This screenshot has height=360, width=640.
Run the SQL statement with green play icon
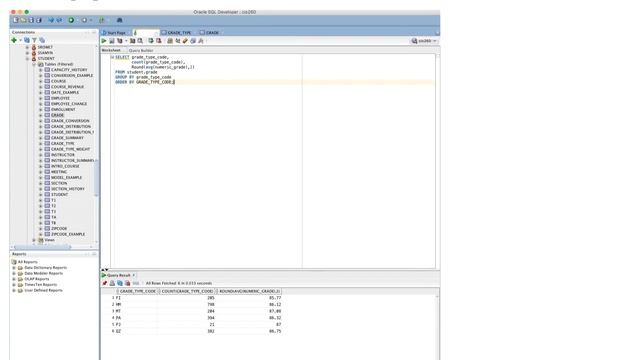(104, 41)
